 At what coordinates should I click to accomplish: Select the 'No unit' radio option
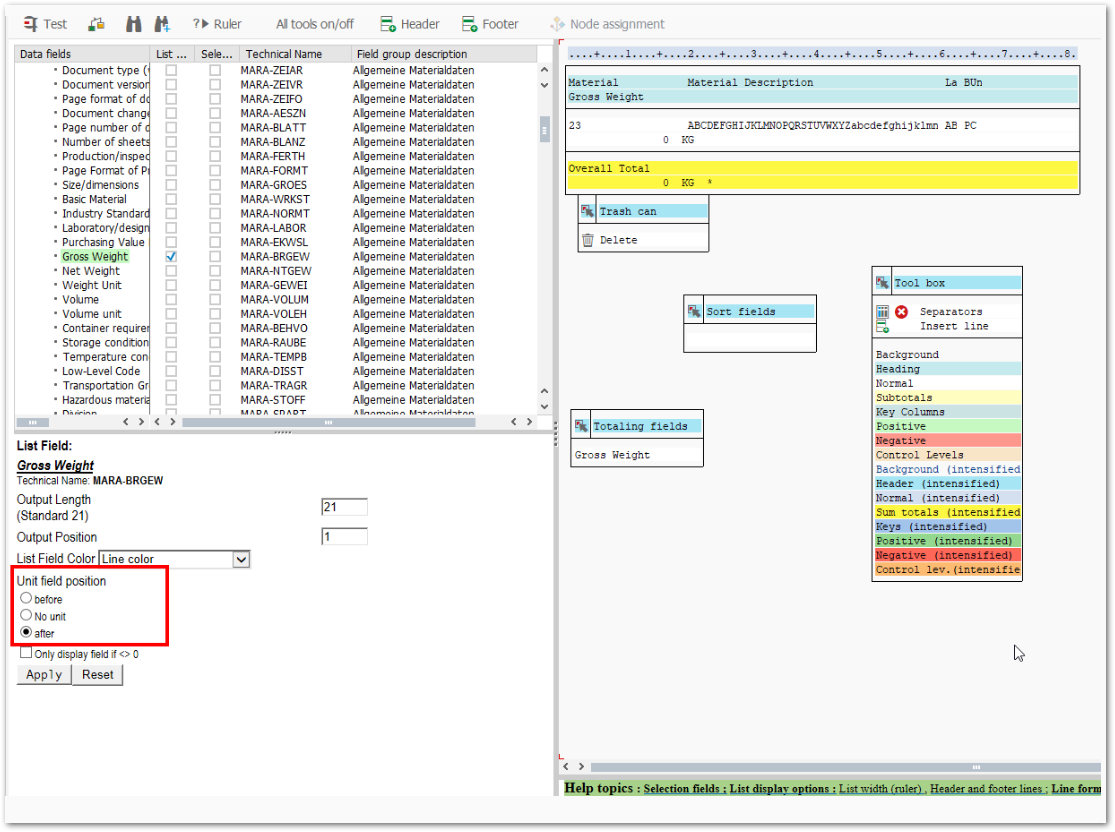pos(26,616)
